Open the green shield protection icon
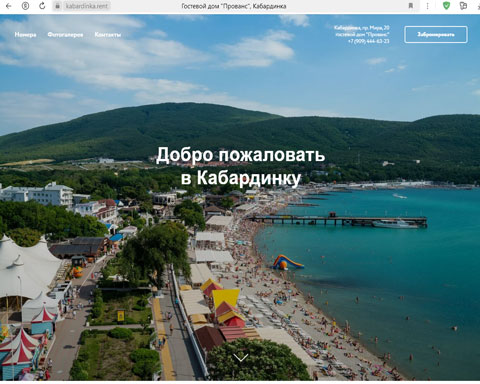 click(446, 5)
